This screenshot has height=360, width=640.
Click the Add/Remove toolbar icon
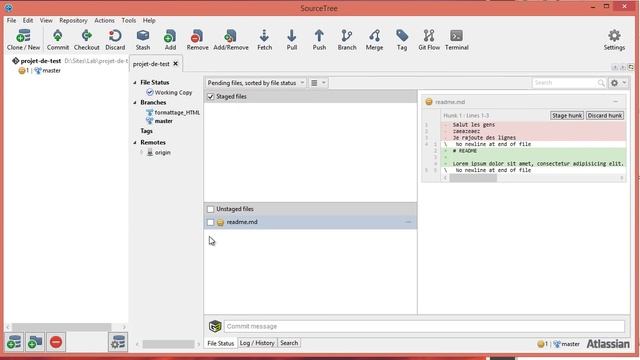231,40
